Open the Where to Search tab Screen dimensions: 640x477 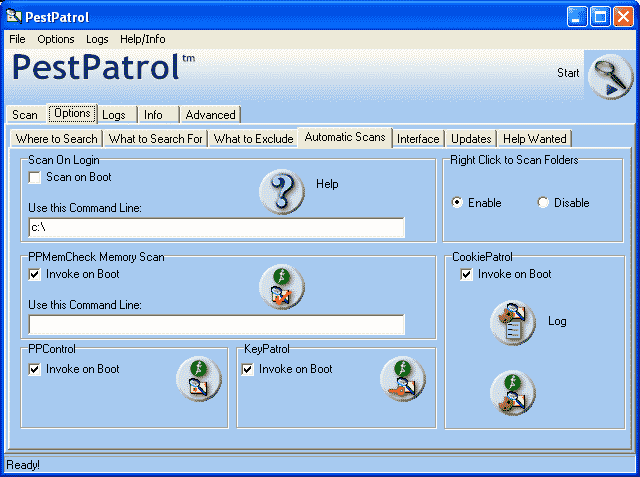click(x=57, y=139)
